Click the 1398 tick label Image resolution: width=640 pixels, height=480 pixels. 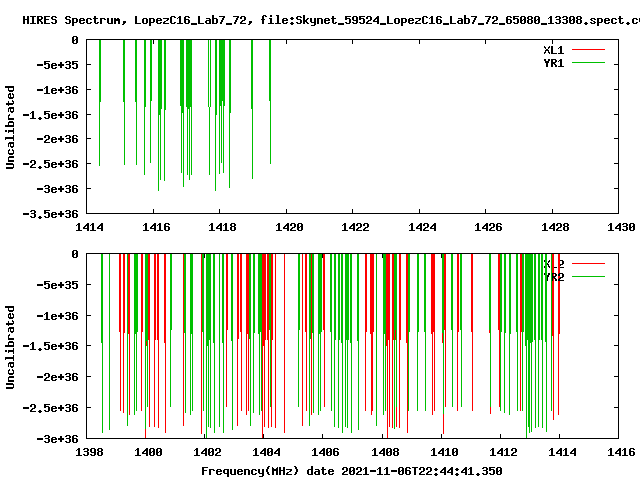[x=89, y=452]
